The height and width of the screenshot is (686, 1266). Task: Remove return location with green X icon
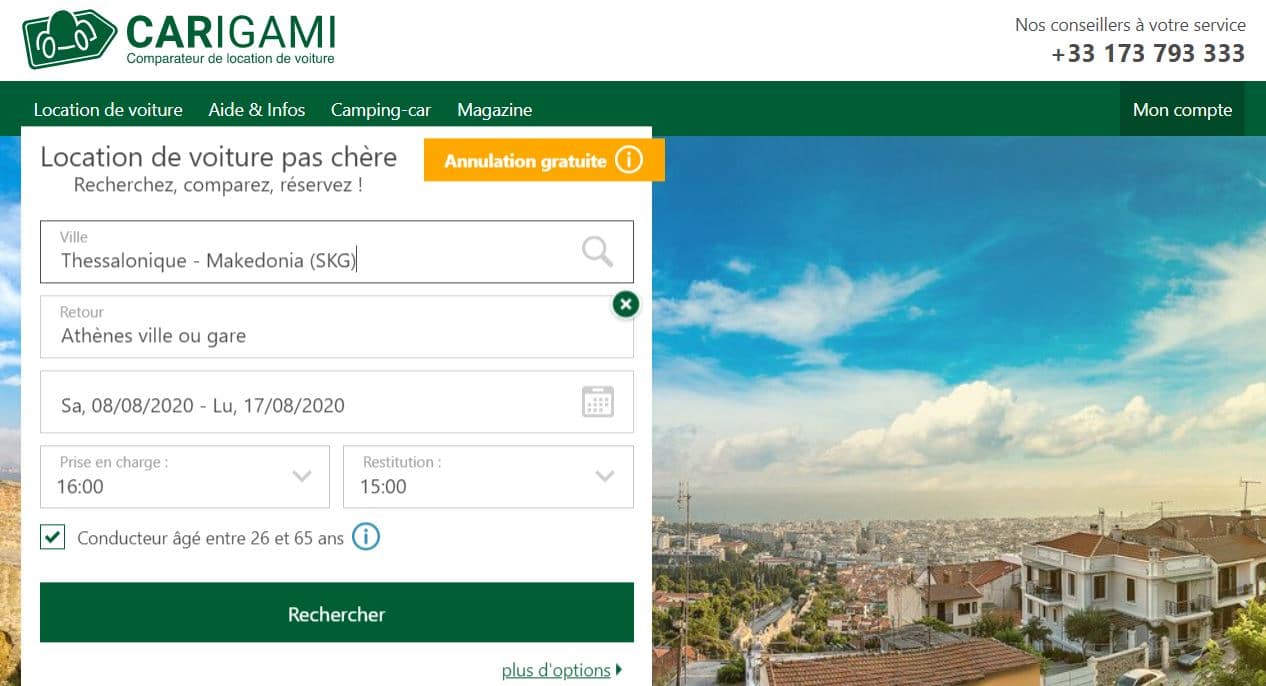625,304
